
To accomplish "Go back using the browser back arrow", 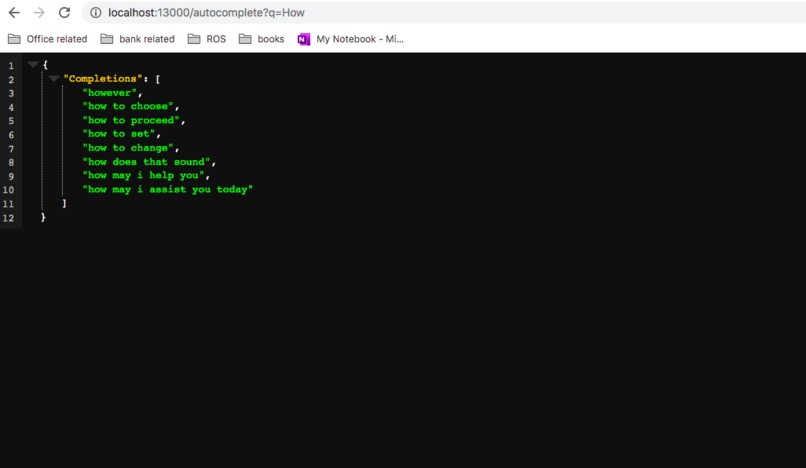I will pyautogui.click(x=14, y=12).
